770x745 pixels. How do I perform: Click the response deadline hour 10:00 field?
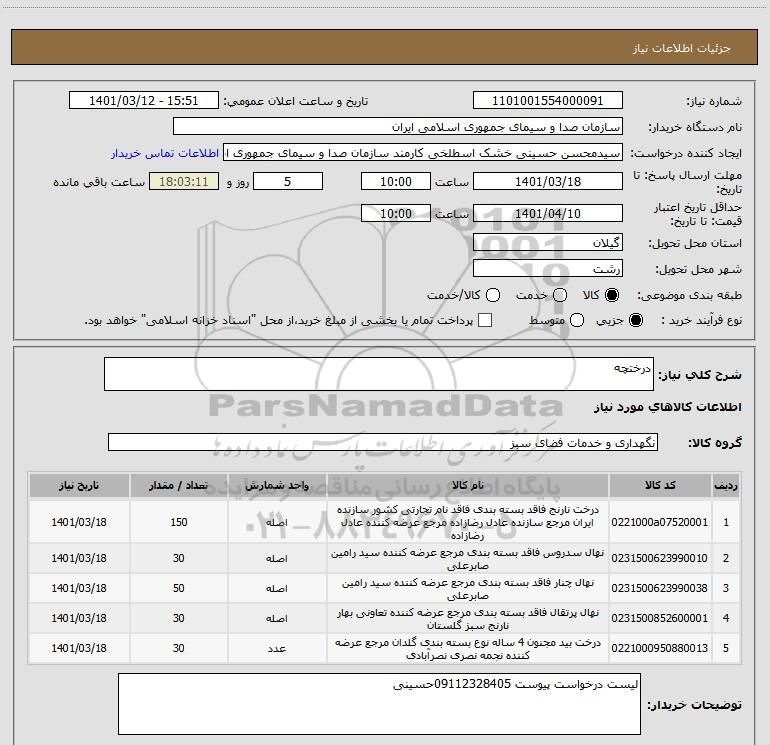(x=396, y=182)
